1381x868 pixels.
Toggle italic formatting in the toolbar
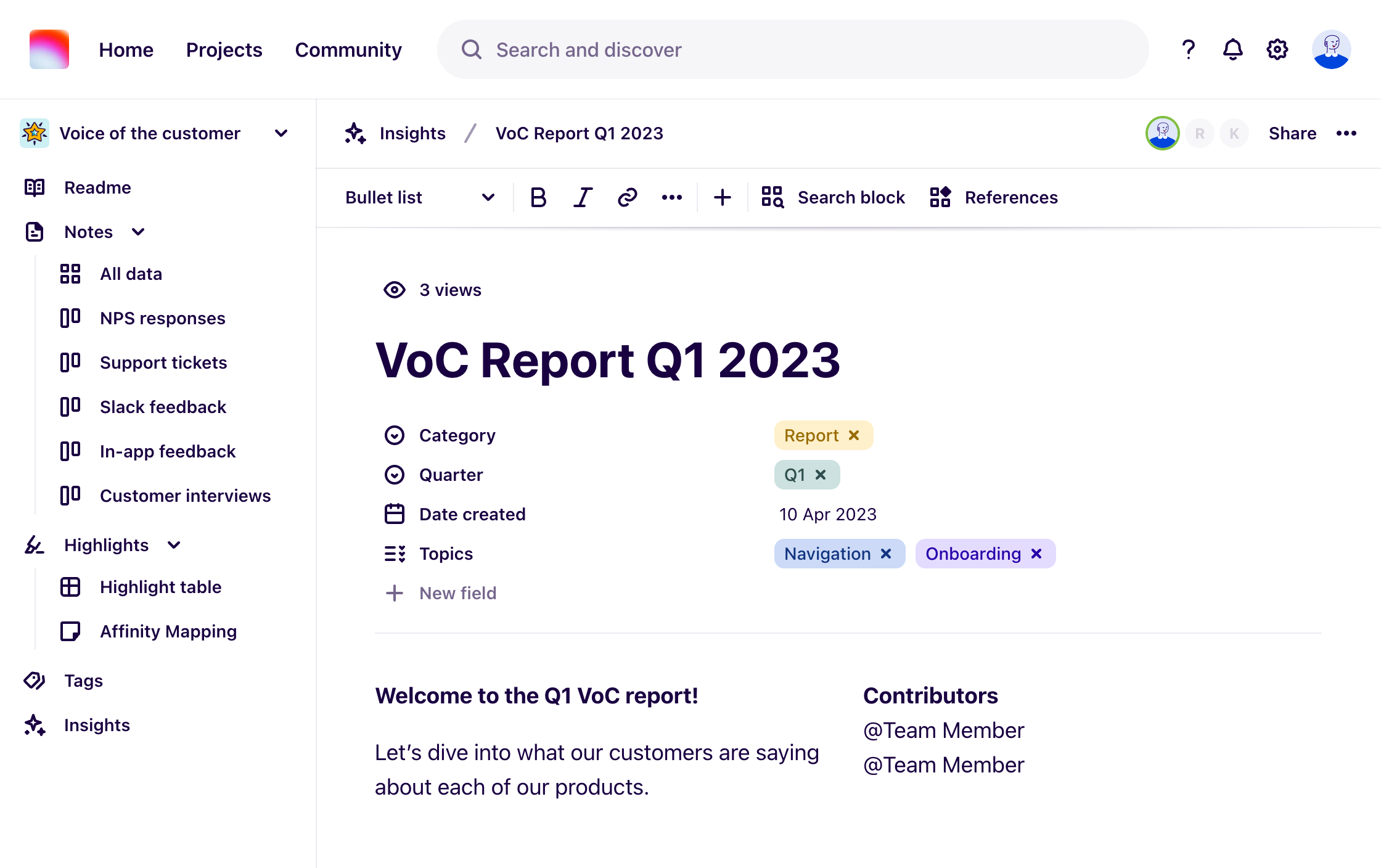[582, 197]
